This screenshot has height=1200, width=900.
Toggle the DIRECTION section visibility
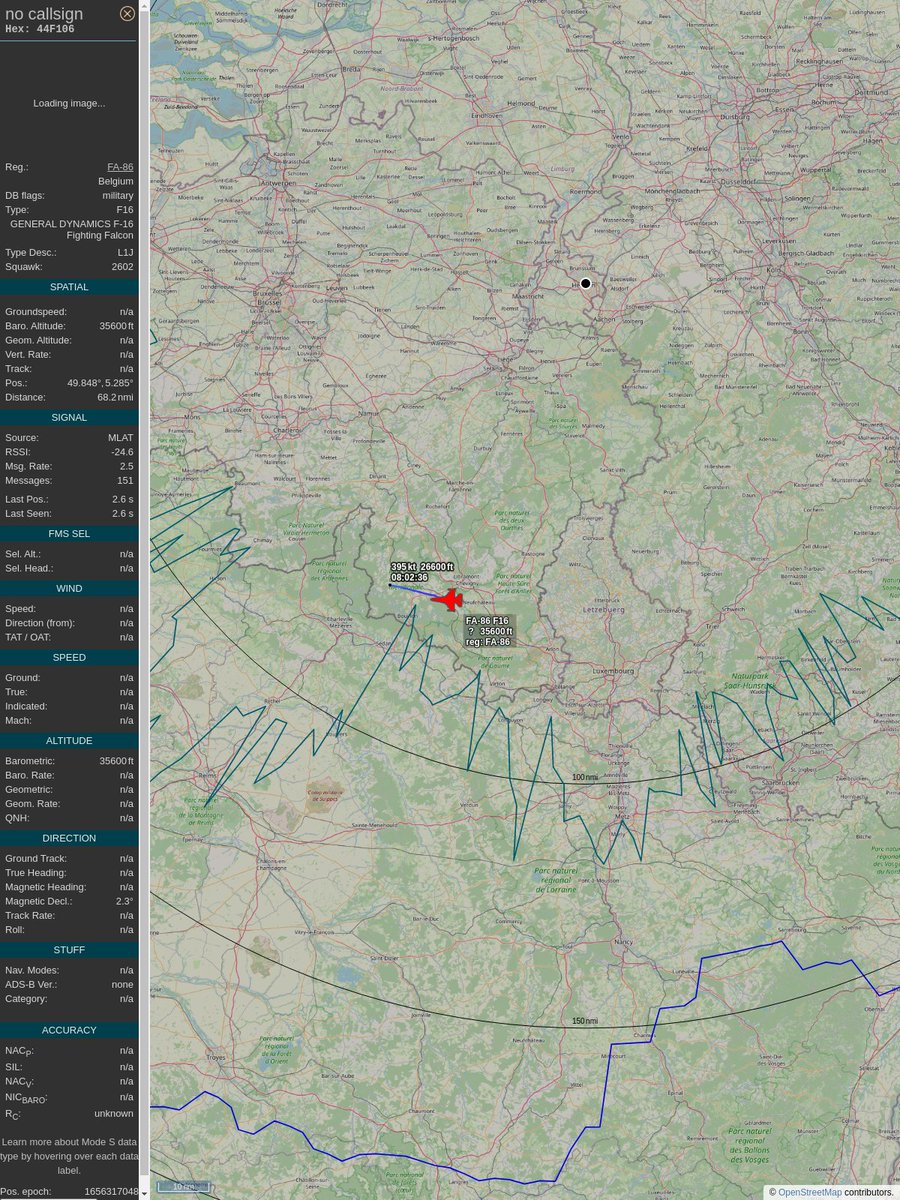(x=69, y=838)
